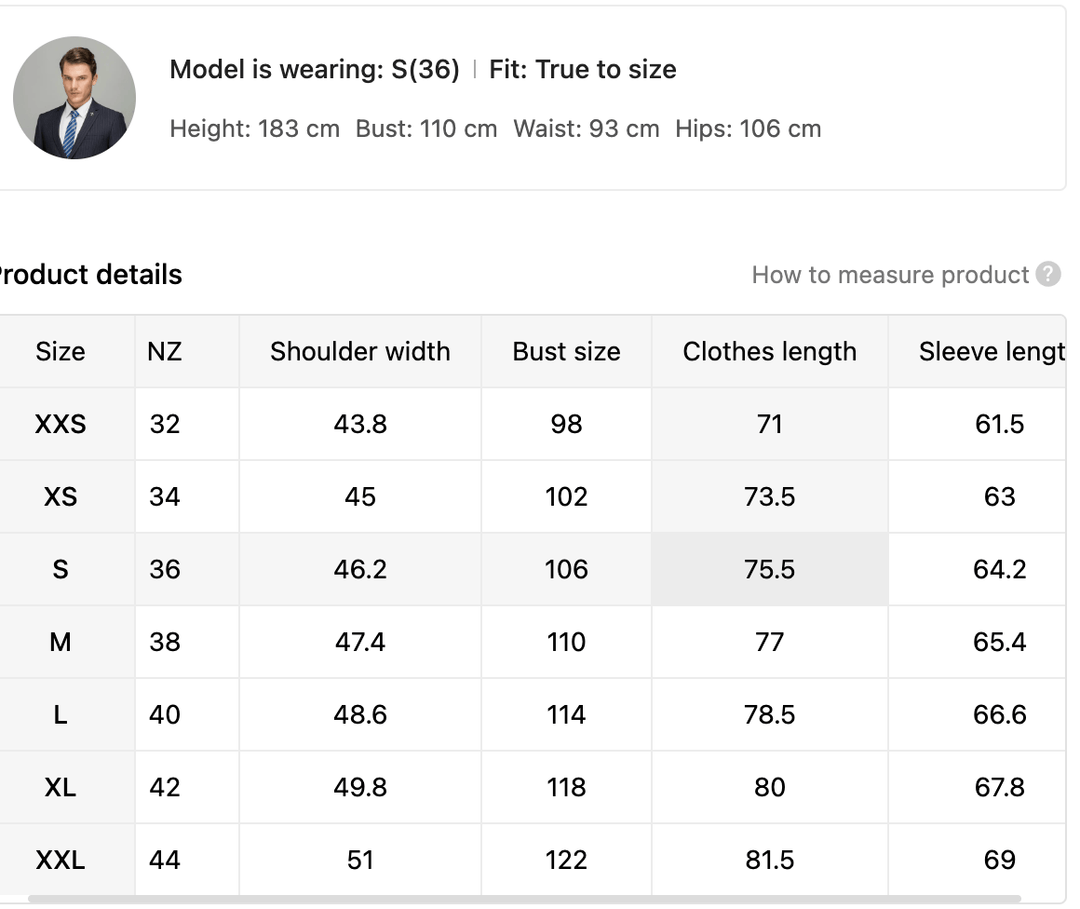Click the XS size row label
Screen dimensions: 1080x909
coord(60,497)
